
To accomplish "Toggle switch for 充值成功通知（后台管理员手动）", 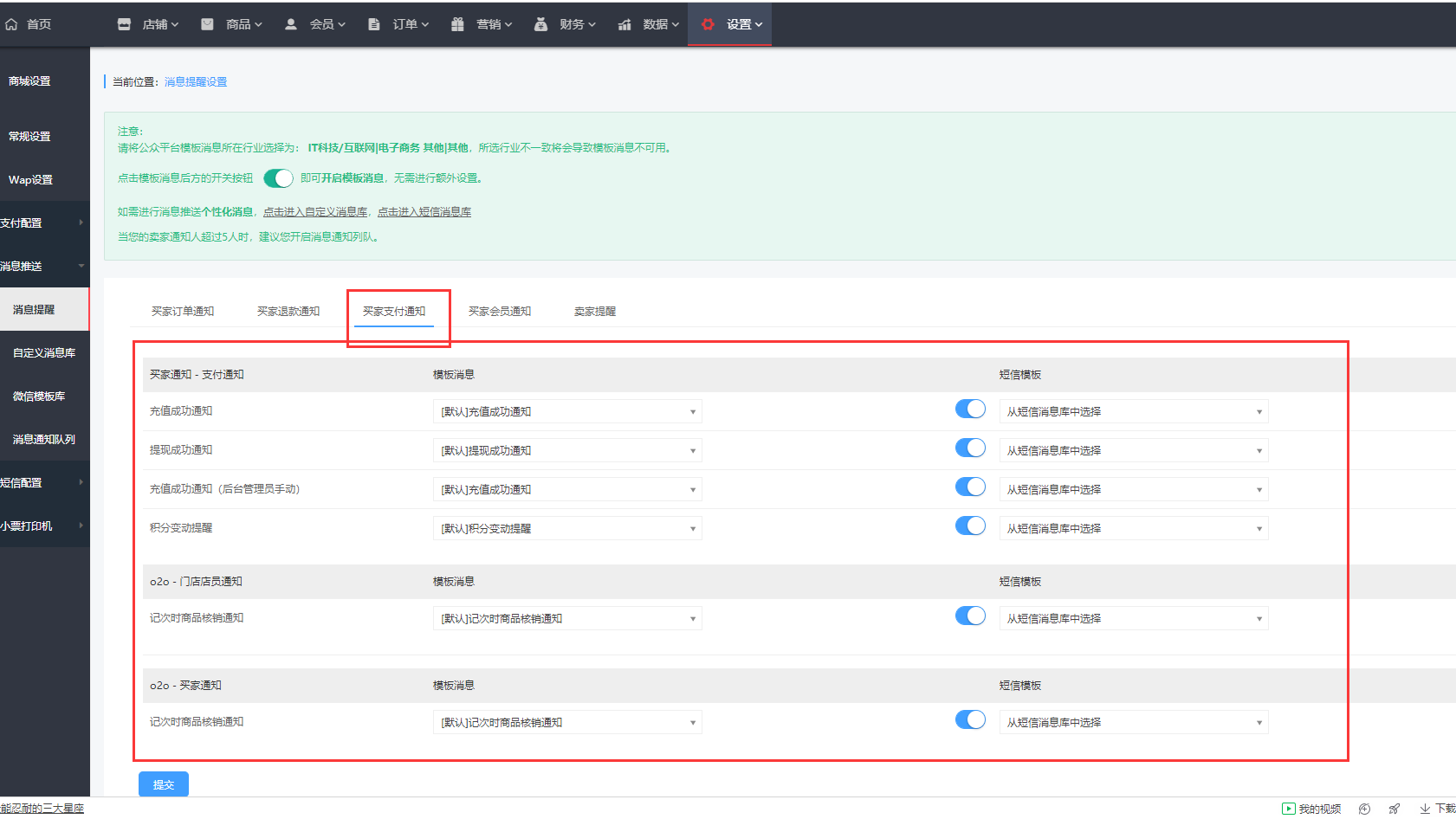I will tap(970, 487).
